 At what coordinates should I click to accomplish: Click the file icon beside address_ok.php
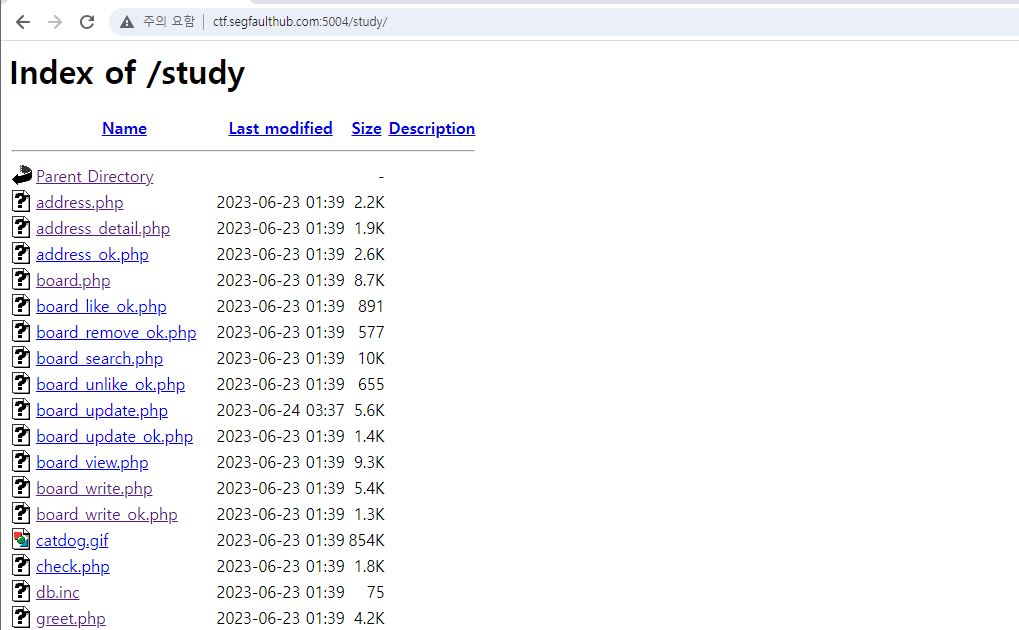pos(21,253)
